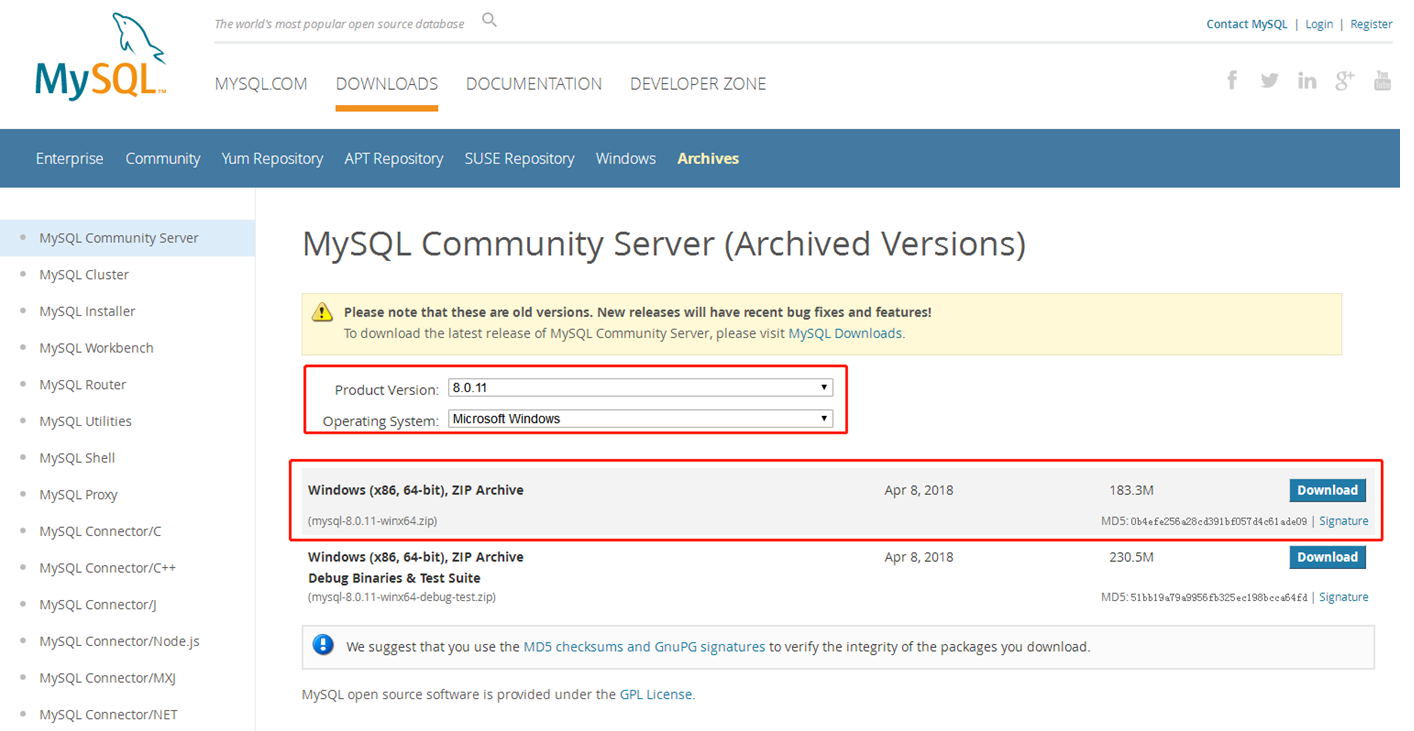Viewport: 1414px width, 731px height.
Task: Visit MySQL Facebook page icon
Action: pyautogui.click(x=1232, y=80)
